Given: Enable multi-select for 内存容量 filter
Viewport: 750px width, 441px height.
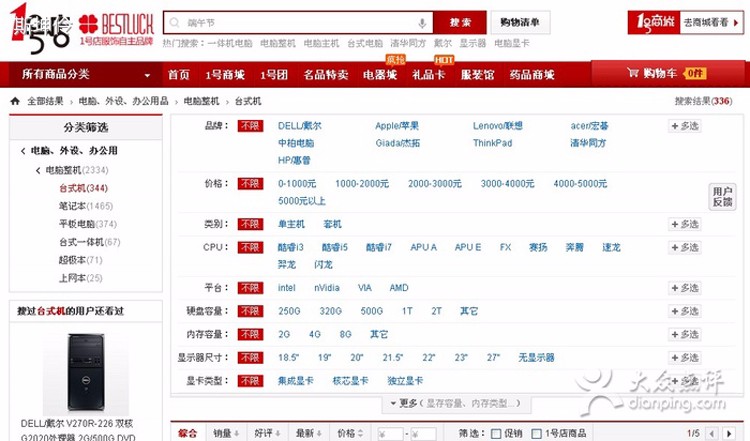Looking at the screenshot, I should click(x=684, y=335).
